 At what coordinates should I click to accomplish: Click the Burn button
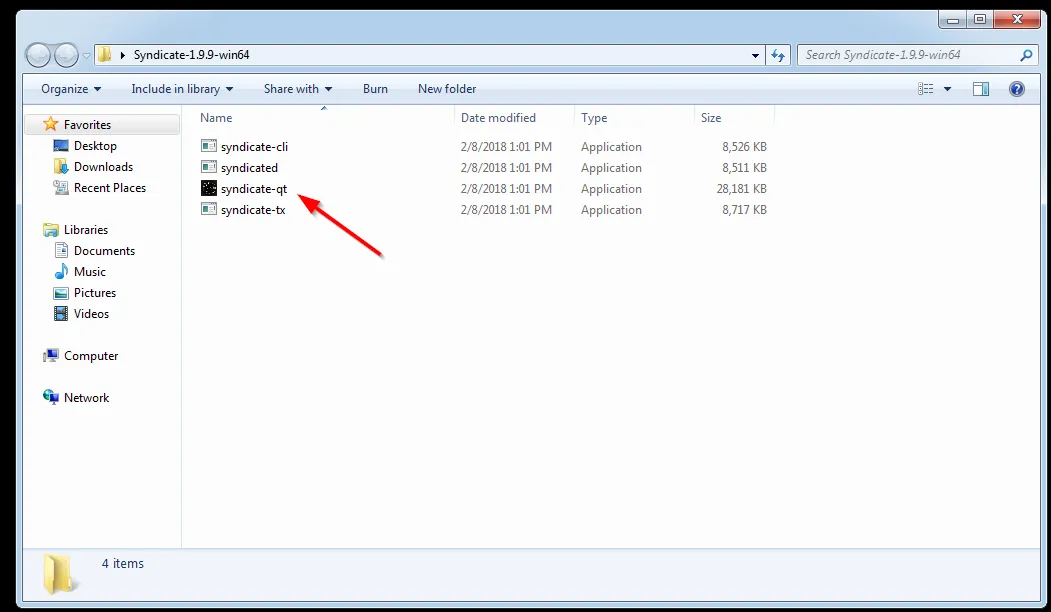(x=375, y=88)
